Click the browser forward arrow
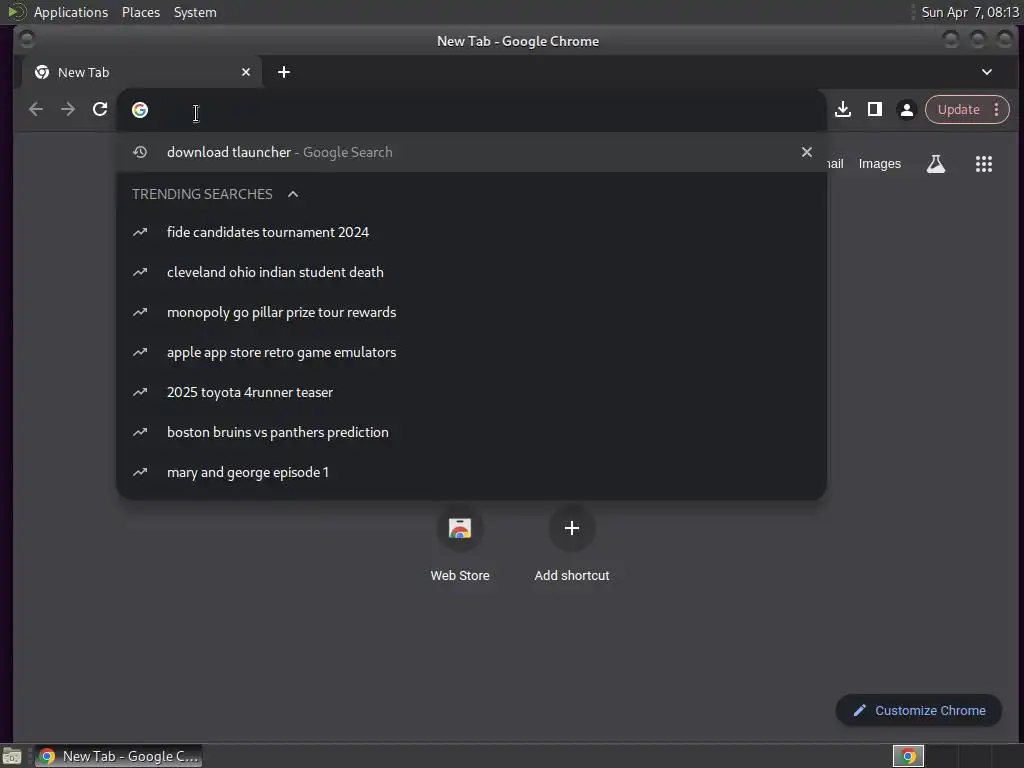 pos(68,109)
